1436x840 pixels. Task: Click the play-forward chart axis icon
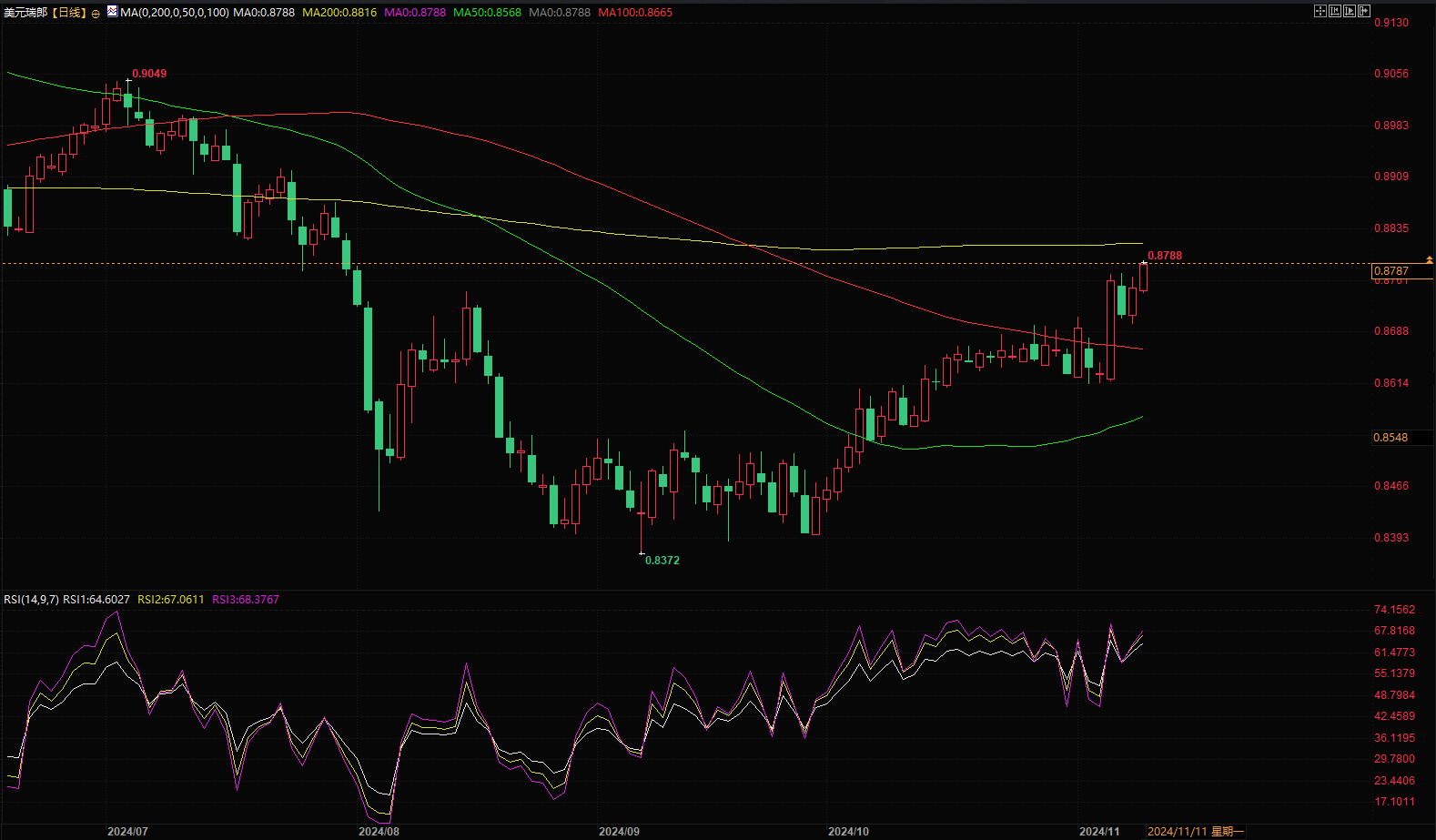(x=1350, y=11)
